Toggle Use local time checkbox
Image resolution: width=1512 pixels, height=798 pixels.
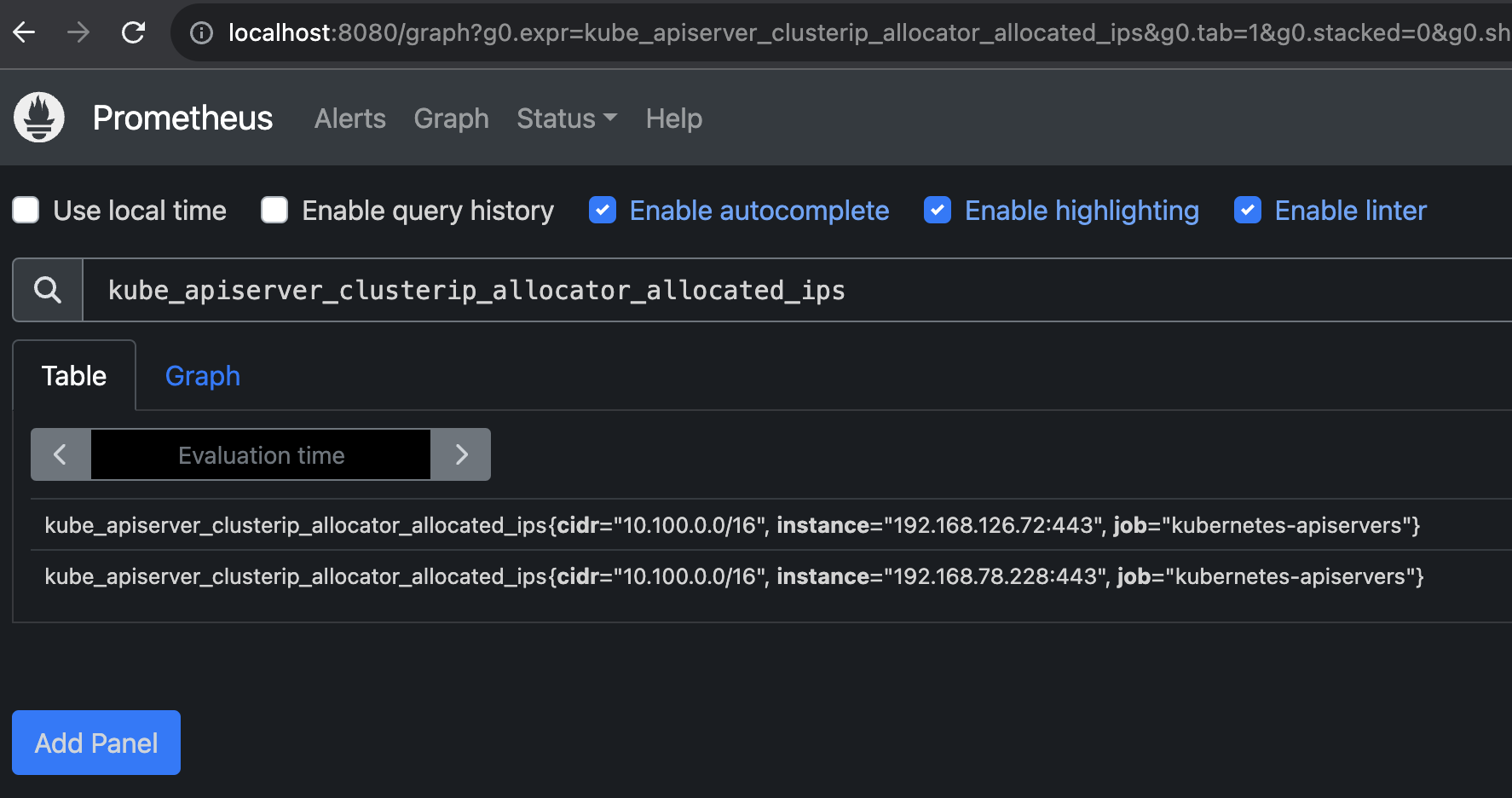(x=26, y=210)
